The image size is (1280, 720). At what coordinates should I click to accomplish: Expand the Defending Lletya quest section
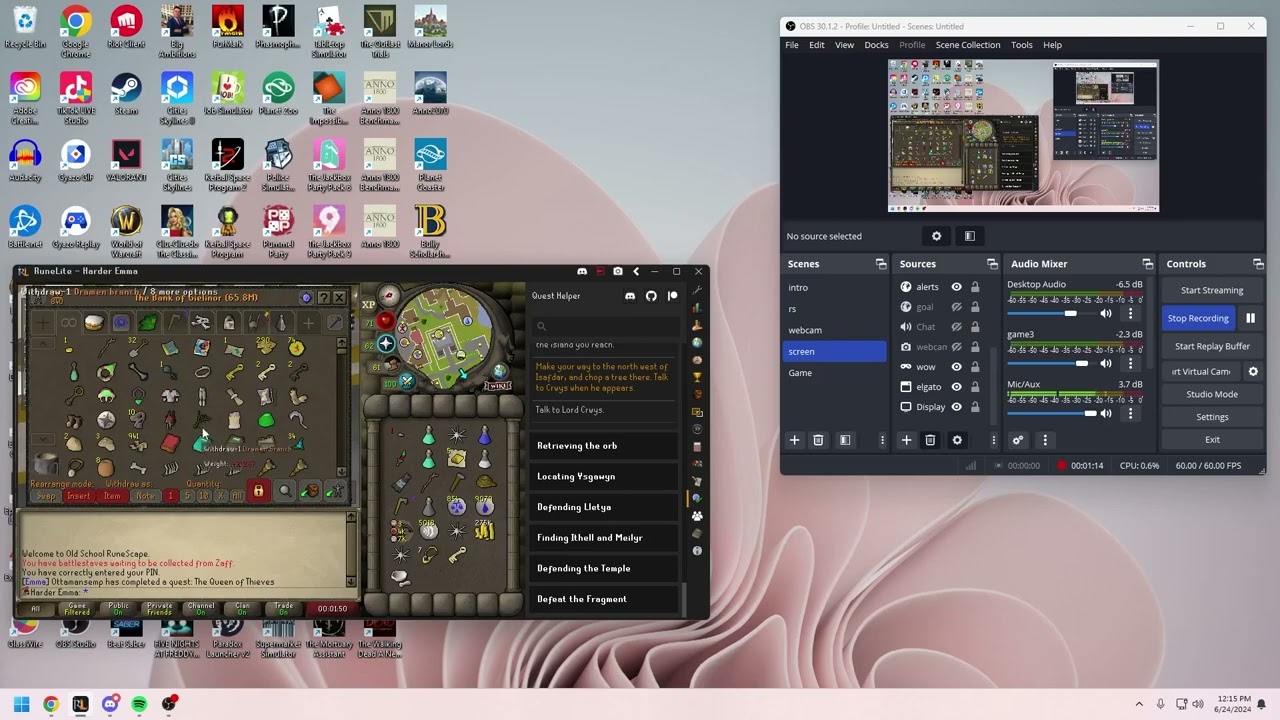tap(604, 507)
